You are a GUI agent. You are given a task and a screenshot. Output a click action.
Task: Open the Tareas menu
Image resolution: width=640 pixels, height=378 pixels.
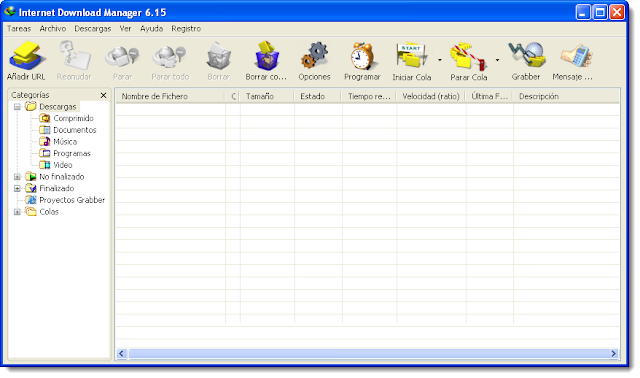pos(19,29)
